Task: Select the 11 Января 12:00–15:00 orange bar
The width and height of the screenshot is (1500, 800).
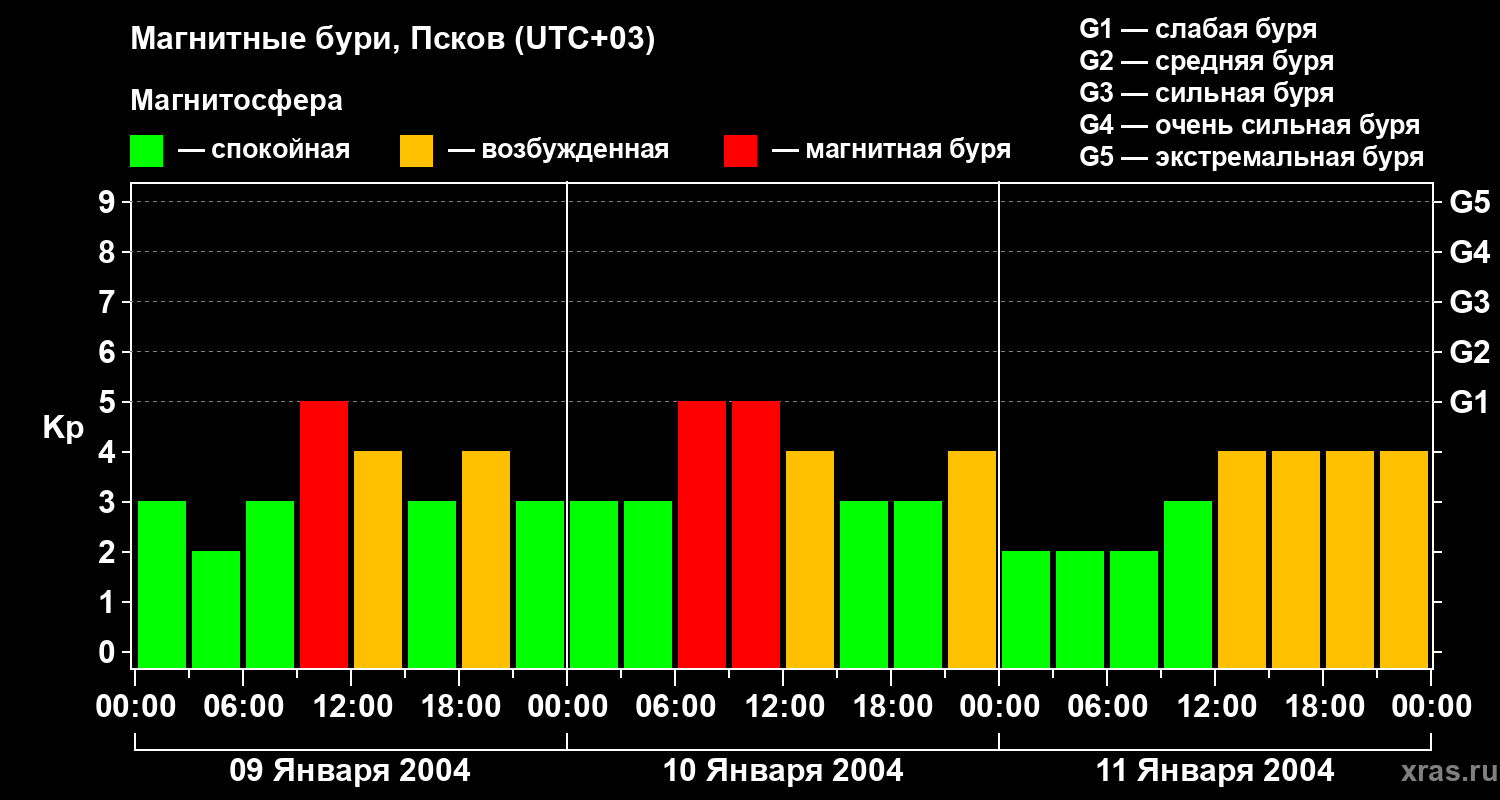Action: click(x=1242, y=559)
